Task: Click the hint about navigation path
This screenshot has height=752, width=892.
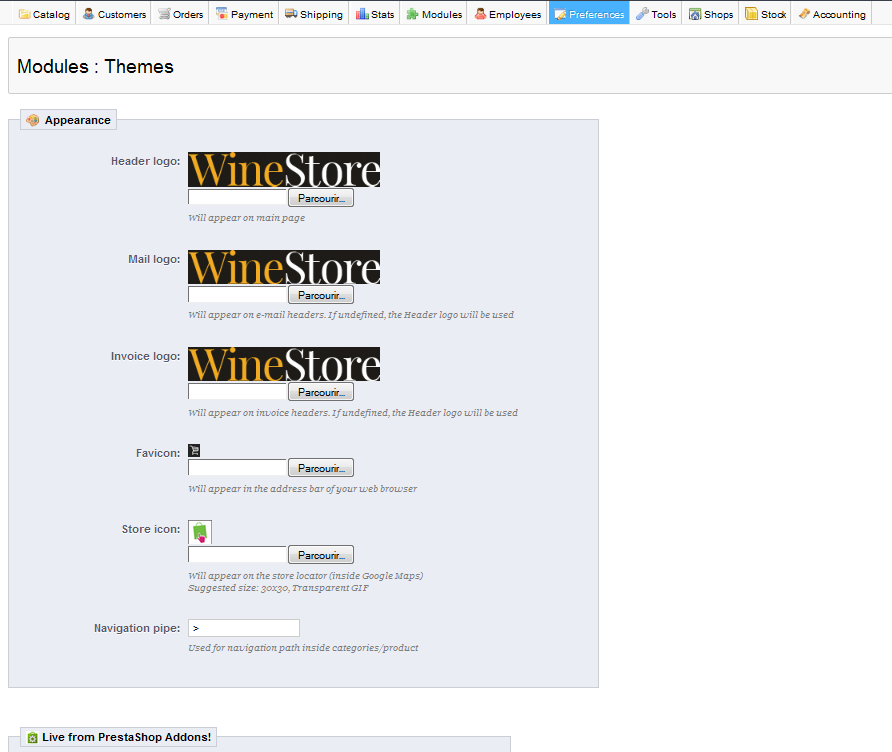Action: pos(303,648)
